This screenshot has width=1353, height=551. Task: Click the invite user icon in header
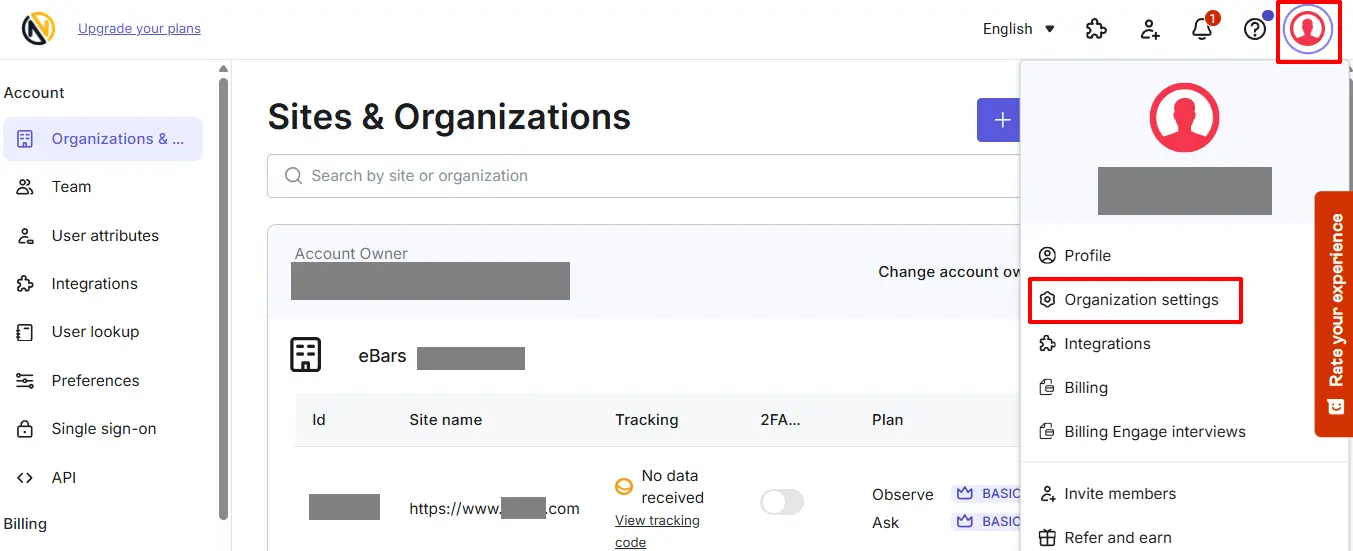click(1150, 29)
